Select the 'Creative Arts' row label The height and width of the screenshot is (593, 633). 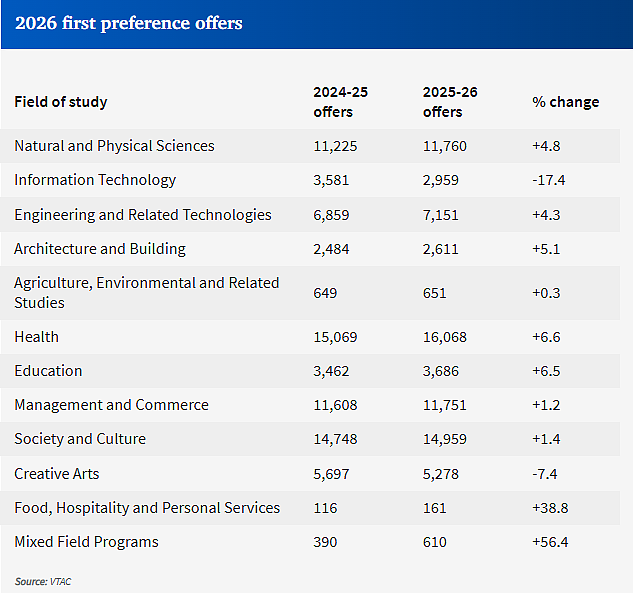tap(57, 474)
